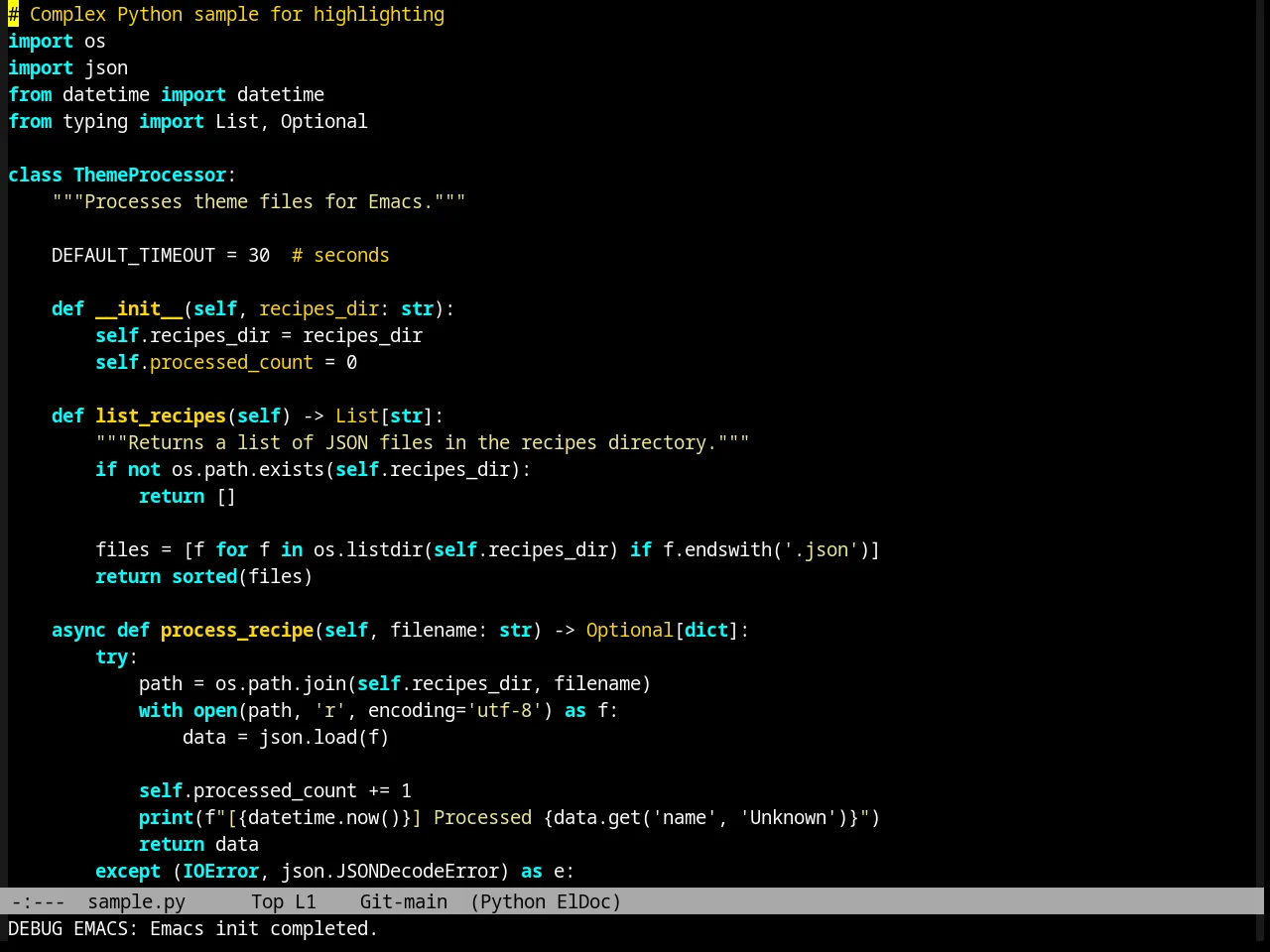Image resolution: width=1270 pixels, height=952 pixels.
Task: Click the ElDoc minor mode label
Action: (x=583, y=901)
